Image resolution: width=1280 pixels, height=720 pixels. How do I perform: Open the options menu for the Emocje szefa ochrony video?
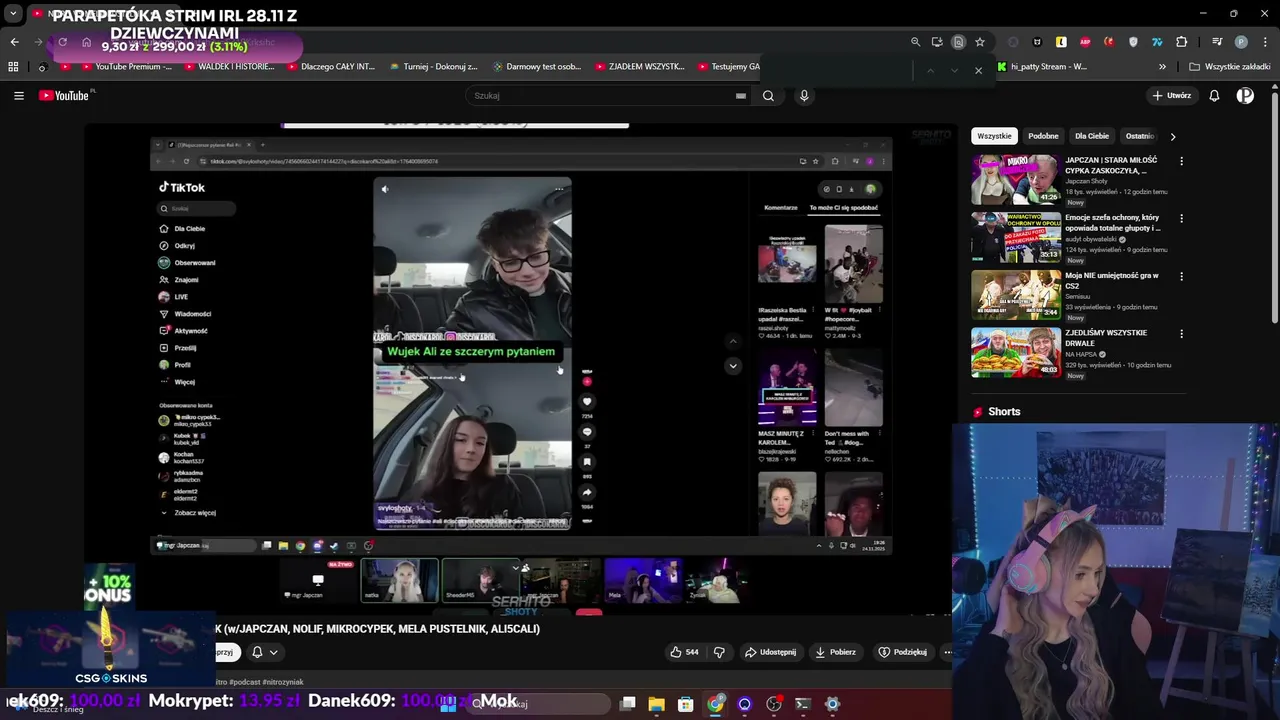pyautogui.click(x=1181, y=218)
